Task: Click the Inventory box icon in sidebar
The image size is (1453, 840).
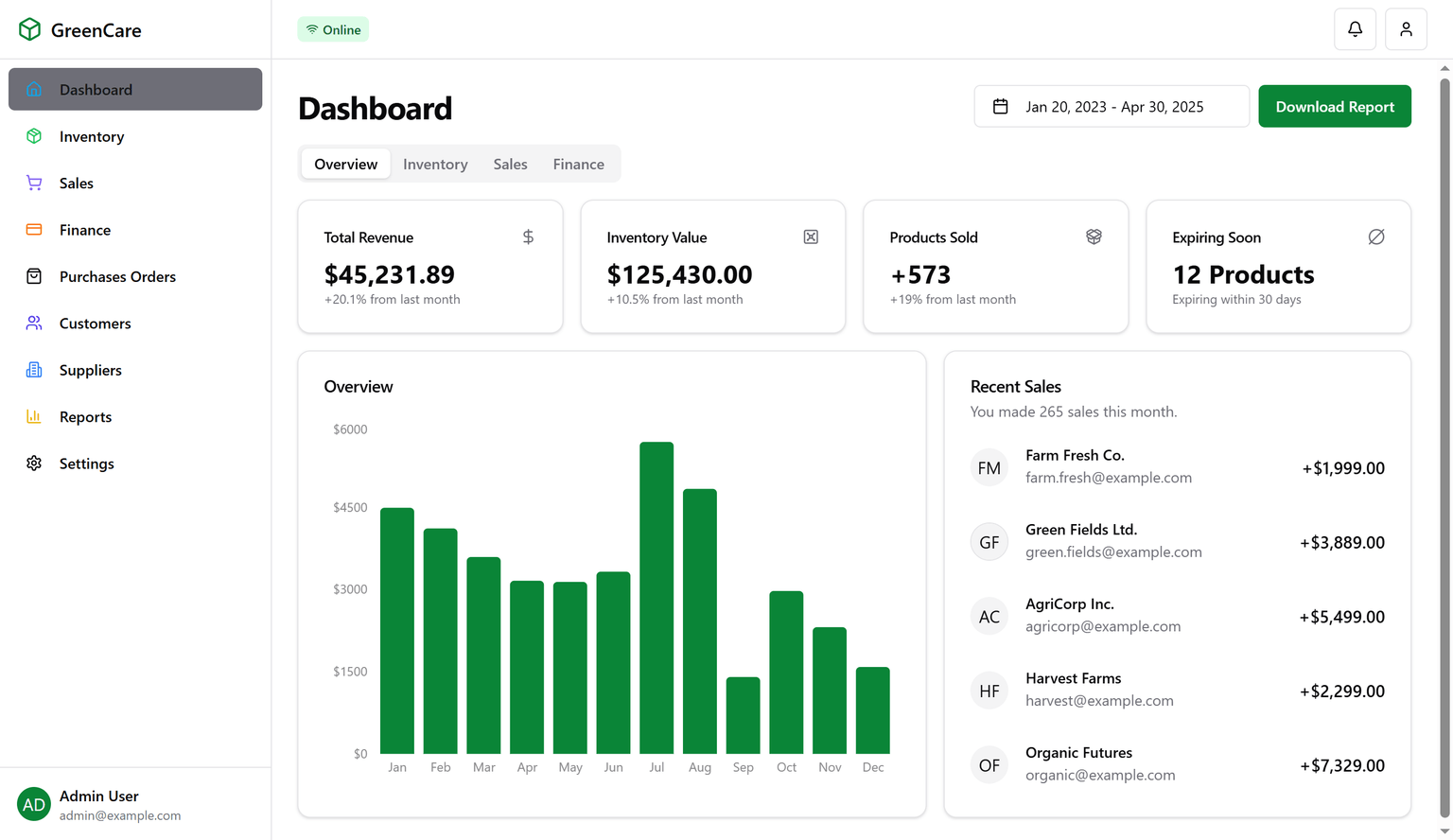Action: tap(34, 136)
